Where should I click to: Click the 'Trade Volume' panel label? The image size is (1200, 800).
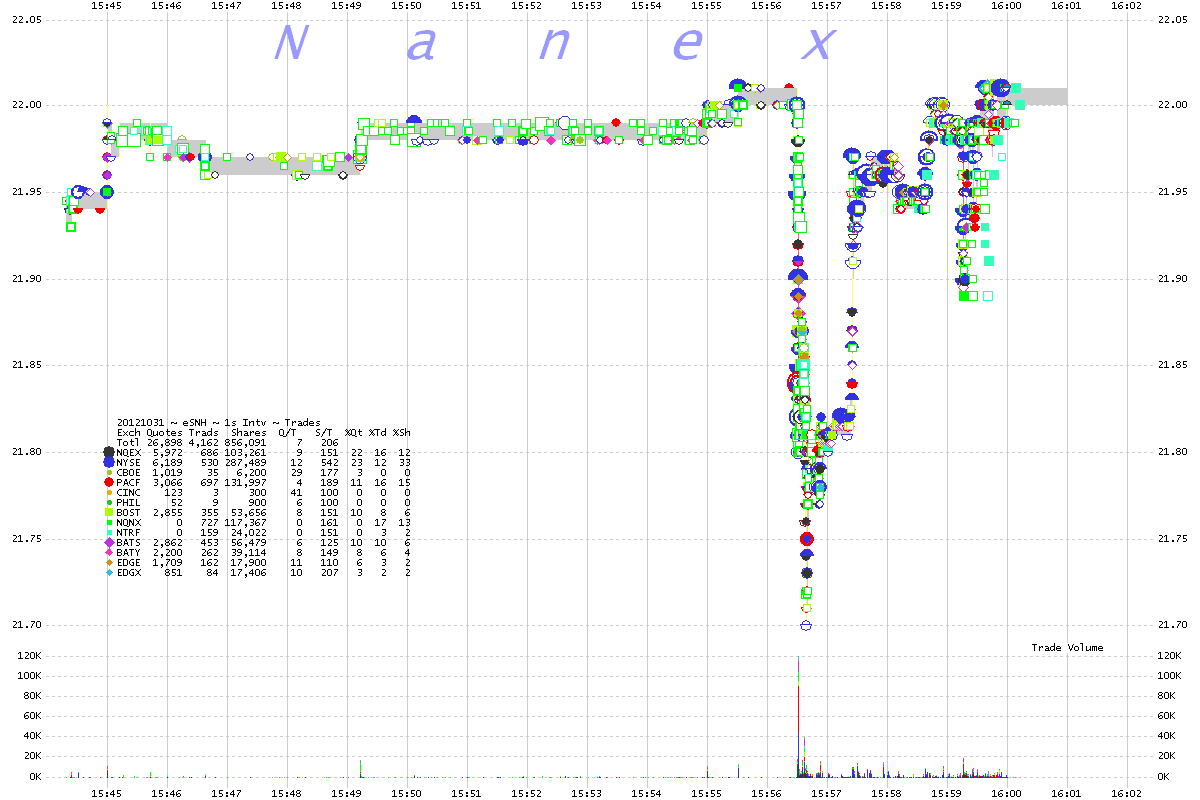point(1068,648)
